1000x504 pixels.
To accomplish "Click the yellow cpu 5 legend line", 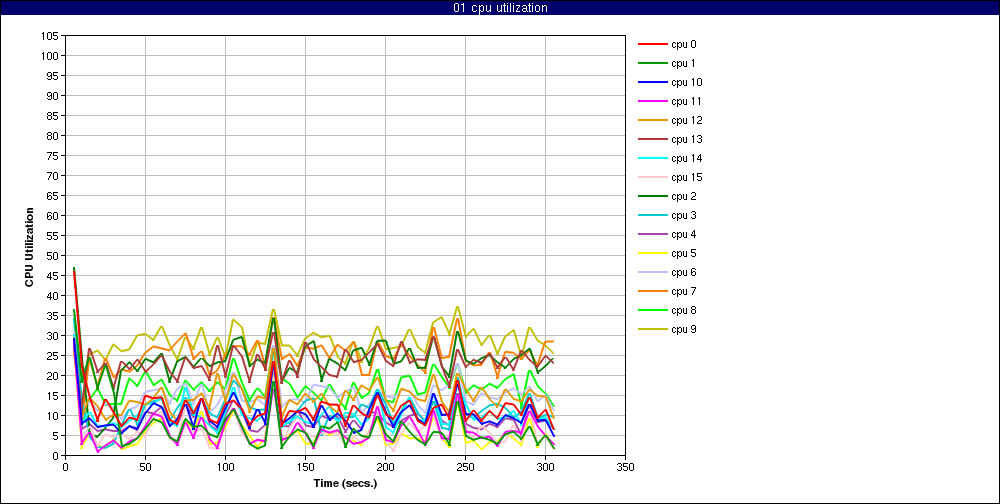I will (653, 253).
